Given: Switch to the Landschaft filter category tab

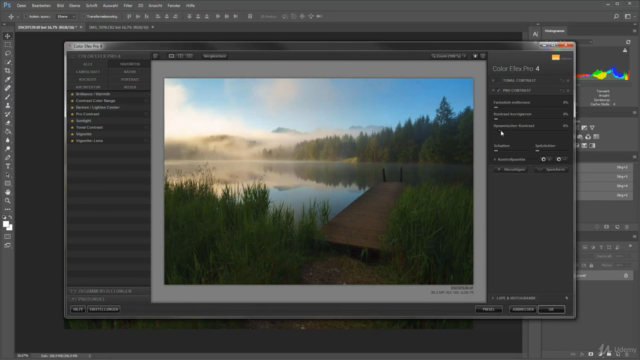Looking at the screenshot, I should tap(88, 72).
